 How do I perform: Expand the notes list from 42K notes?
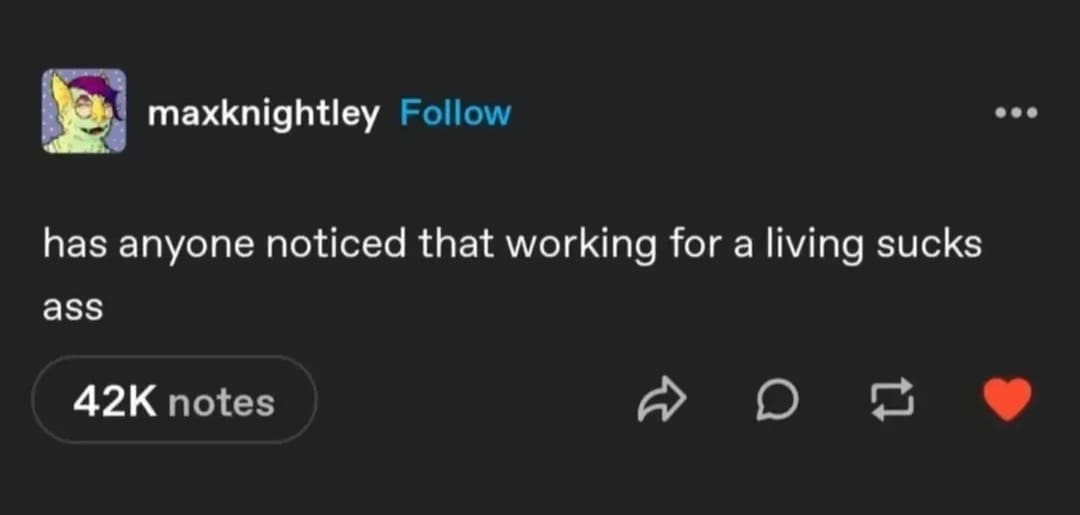(174, 401)
